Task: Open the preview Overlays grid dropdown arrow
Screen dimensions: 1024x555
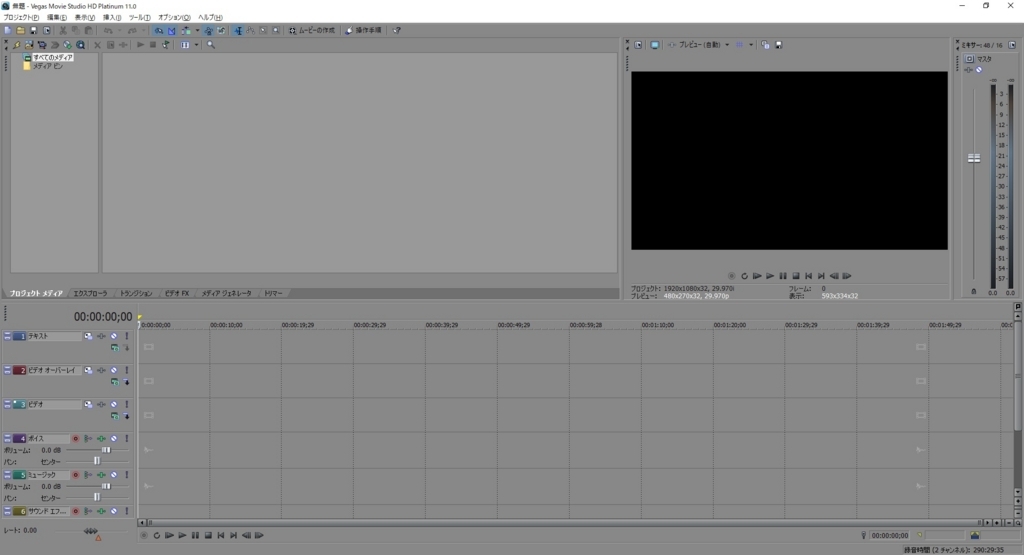Action: [x=750, y=45]
